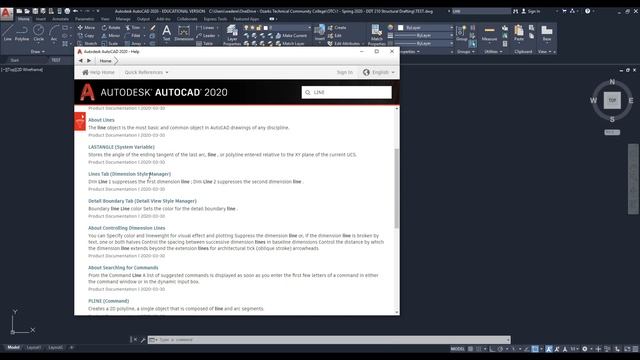Viewport: 640px width, 360px height.
Task: Open the AutoCAD application menu logo button
Action: tap(6, 13)
